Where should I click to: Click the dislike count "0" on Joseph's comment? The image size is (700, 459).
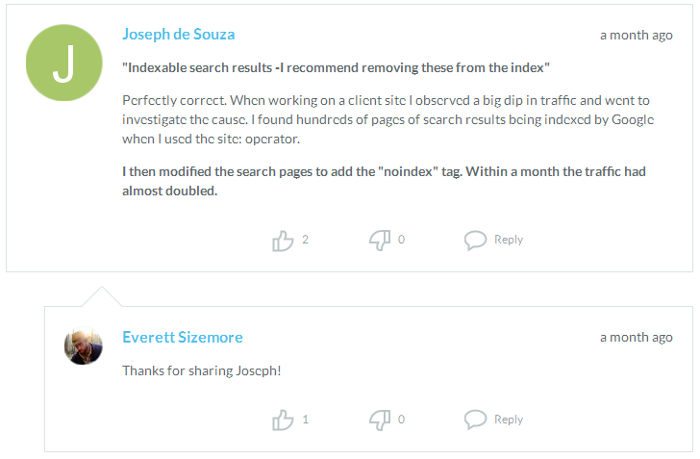coord(401,240)
